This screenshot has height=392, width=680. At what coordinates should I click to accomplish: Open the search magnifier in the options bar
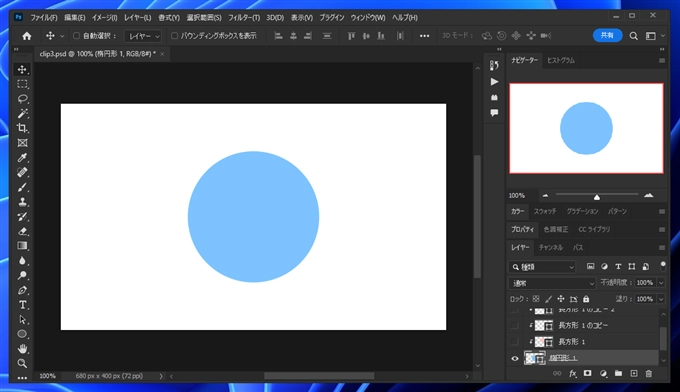click(634, 36)
